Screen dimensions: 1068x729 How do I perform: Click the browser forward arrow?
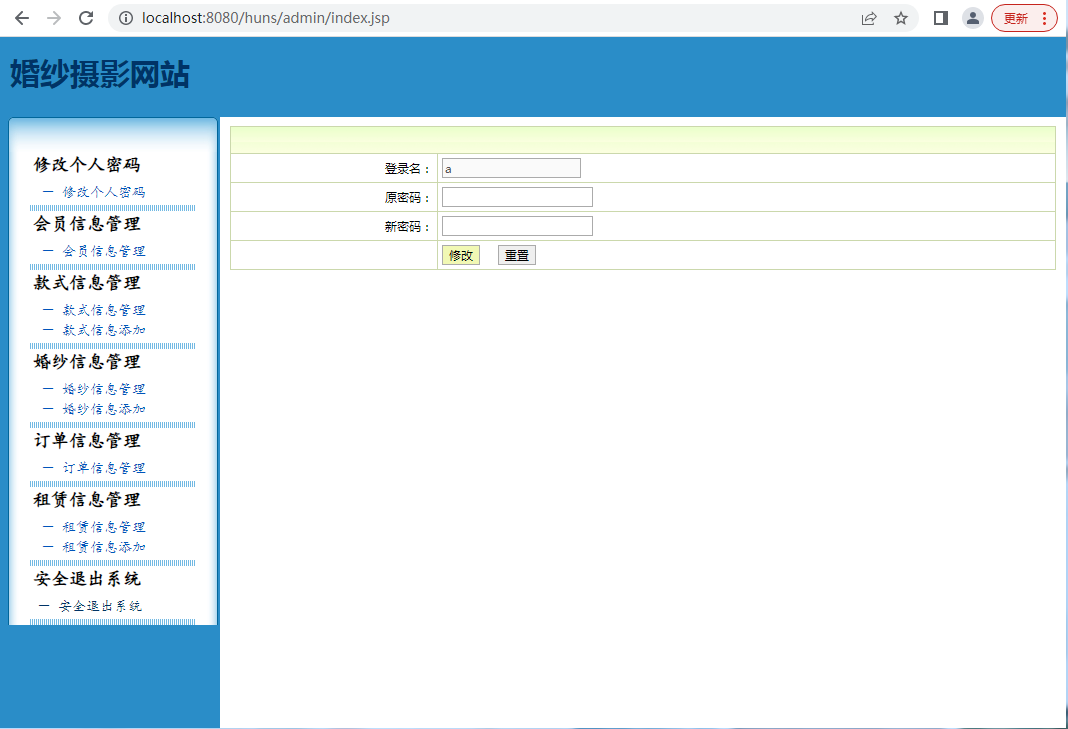pos(54,18)
